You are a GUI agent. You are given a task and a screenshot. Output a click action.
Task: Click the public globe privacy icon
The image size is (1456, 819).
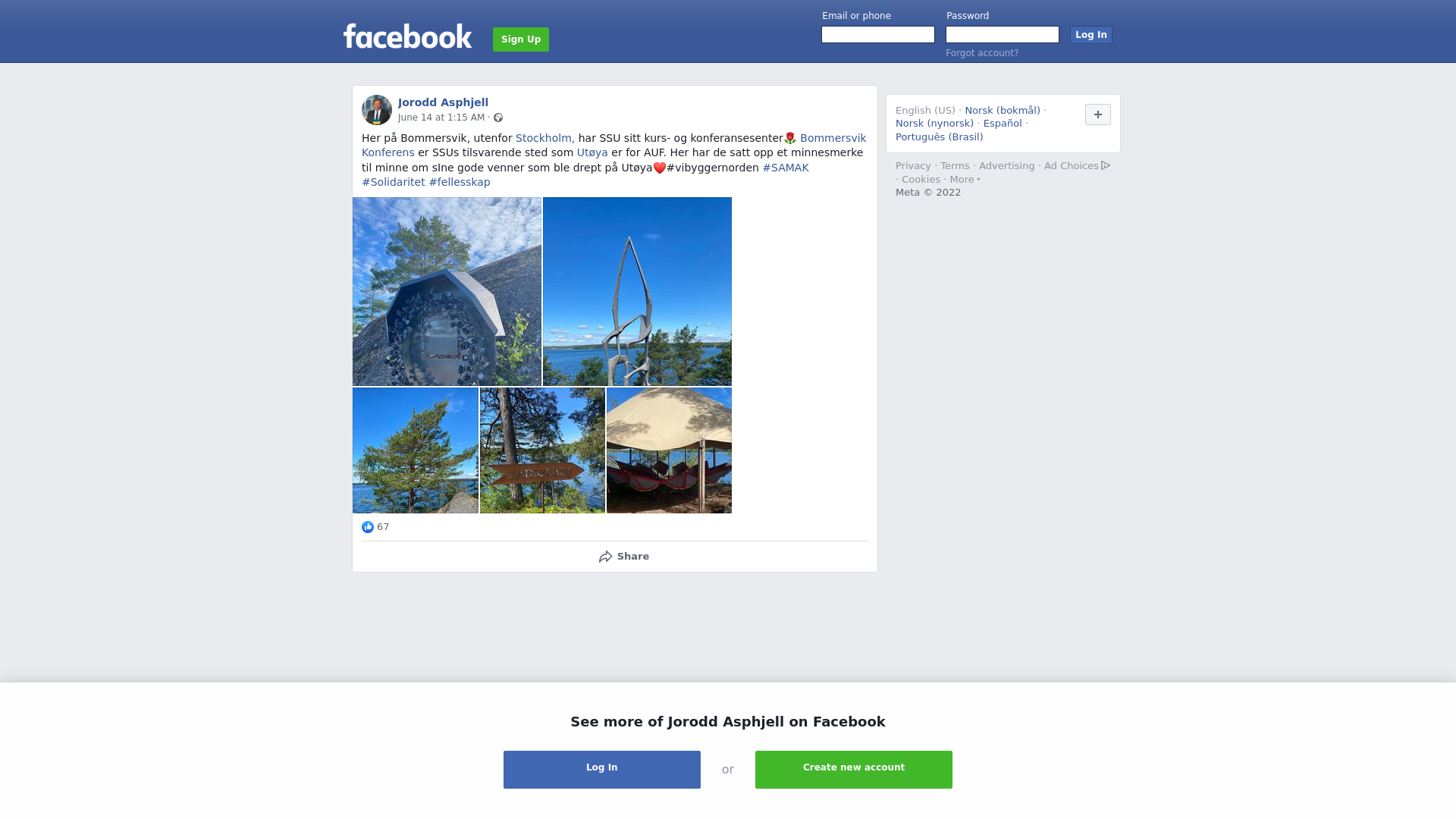click(x=498, y=118)
